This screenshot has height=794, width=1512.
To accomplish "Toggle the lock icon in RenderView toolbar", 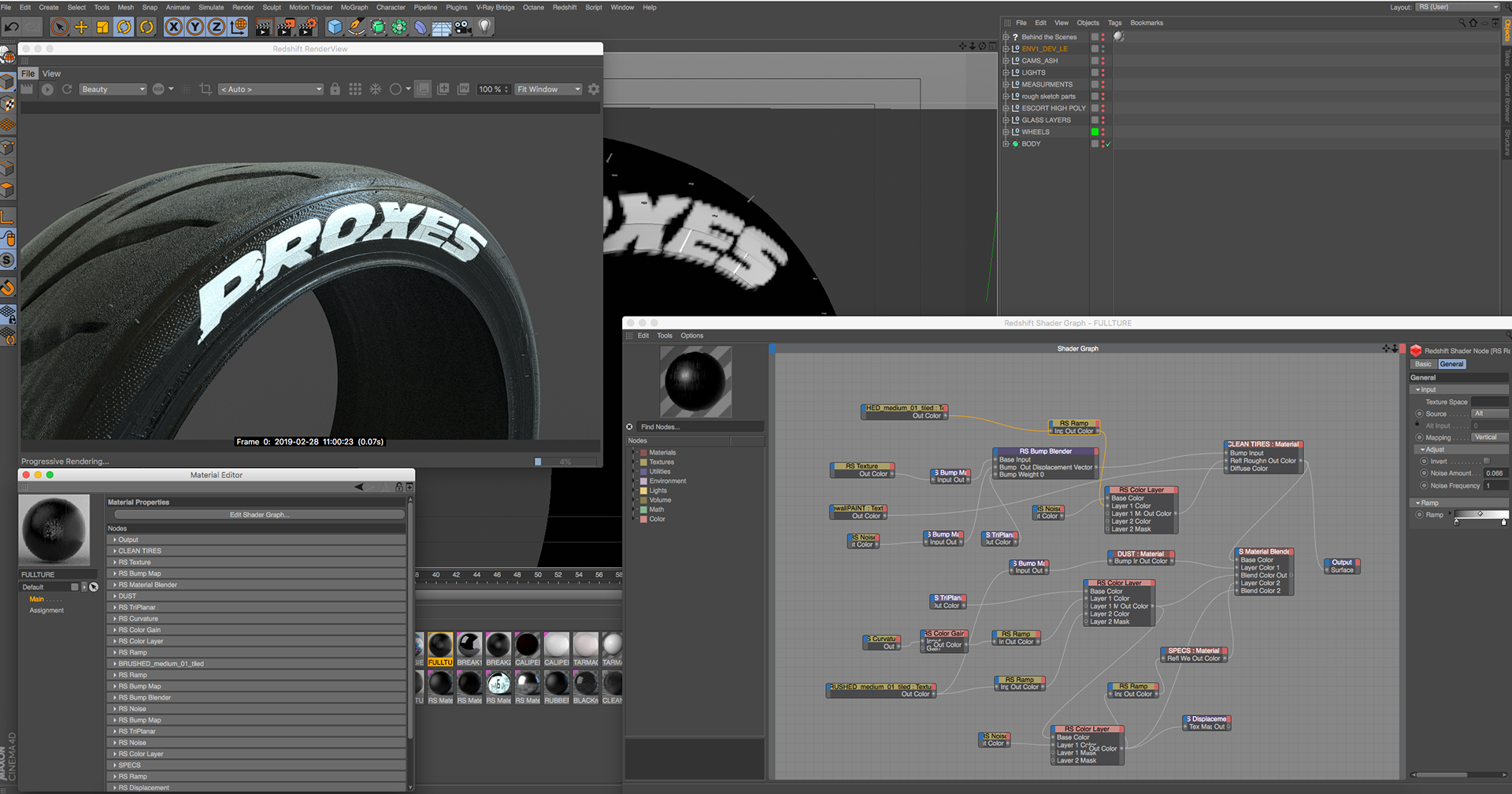I will coord(335,89).
